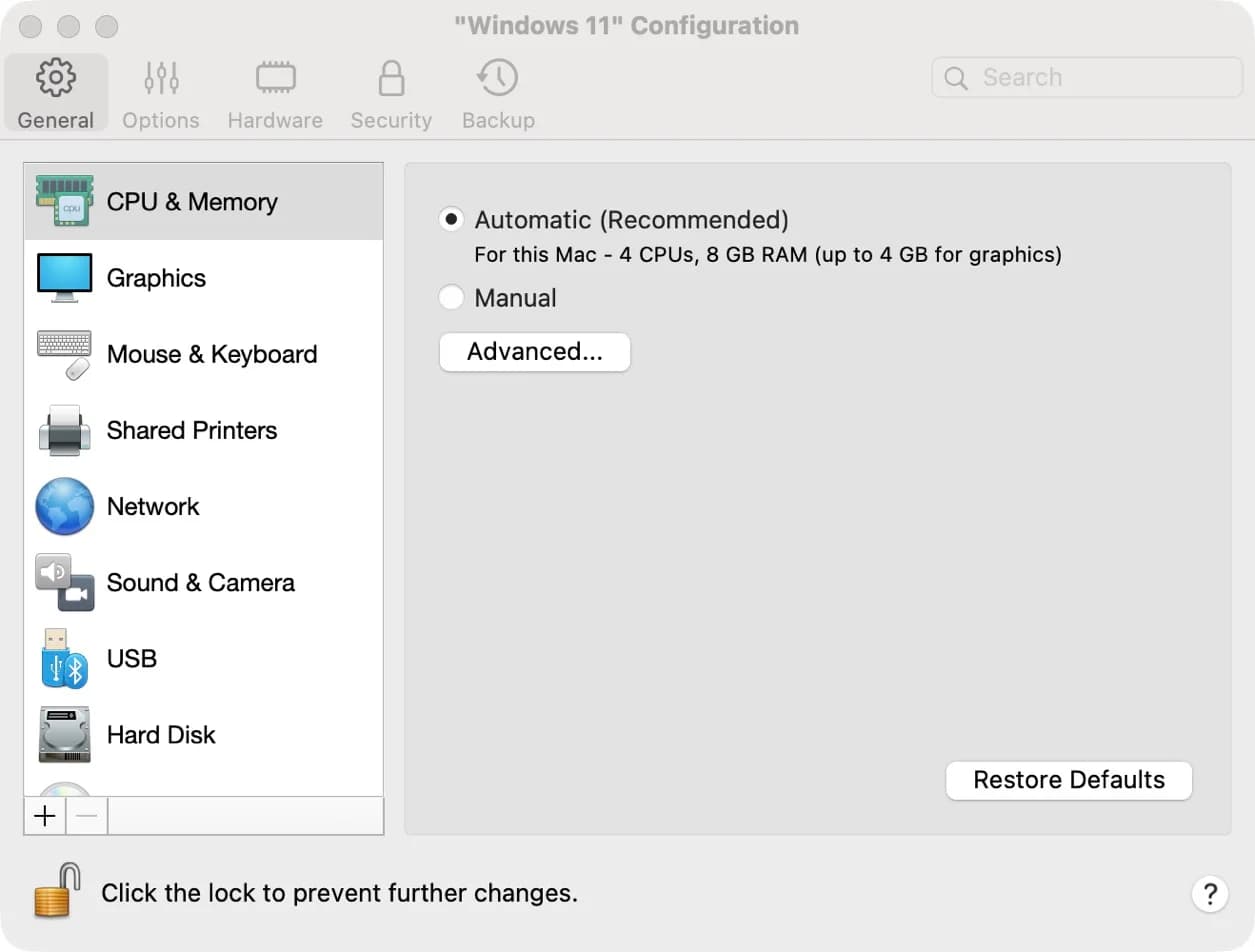Select the Graphics monitor icon
The height and width of the screenshot is (952, 1255).
coord(64,278)
